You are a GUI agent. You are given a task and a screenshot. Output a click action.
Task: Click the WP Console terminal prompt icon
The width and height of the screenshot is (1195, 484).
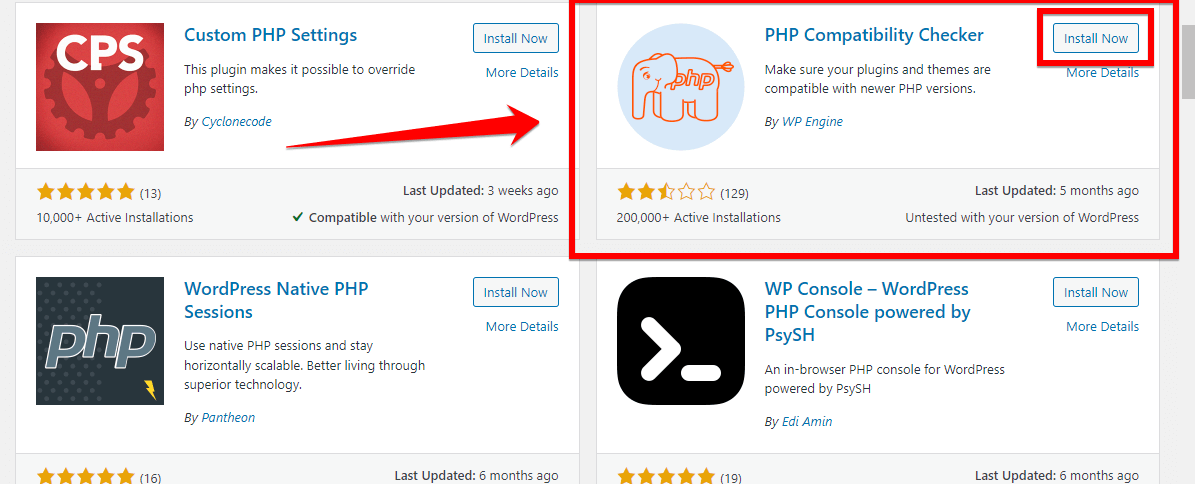pos(681,341)
